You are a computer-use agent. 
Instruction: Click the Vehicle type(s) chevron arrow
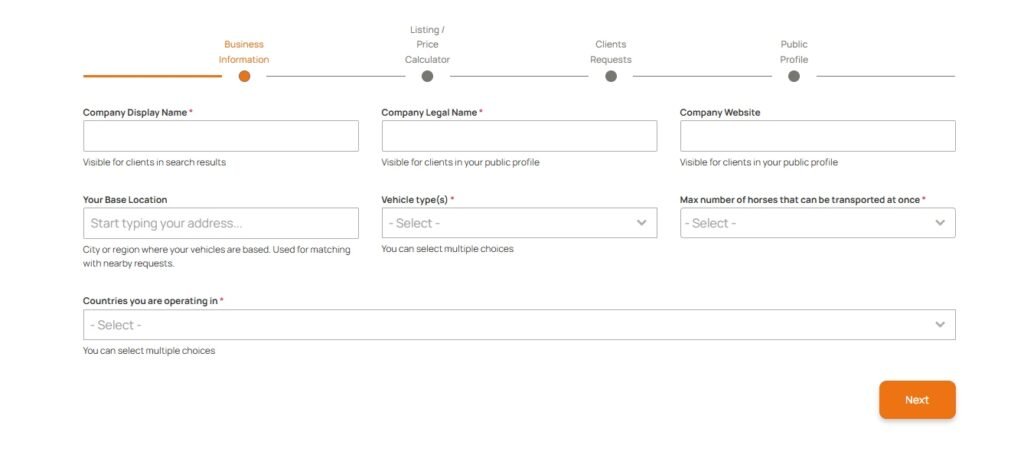[642, 223]
